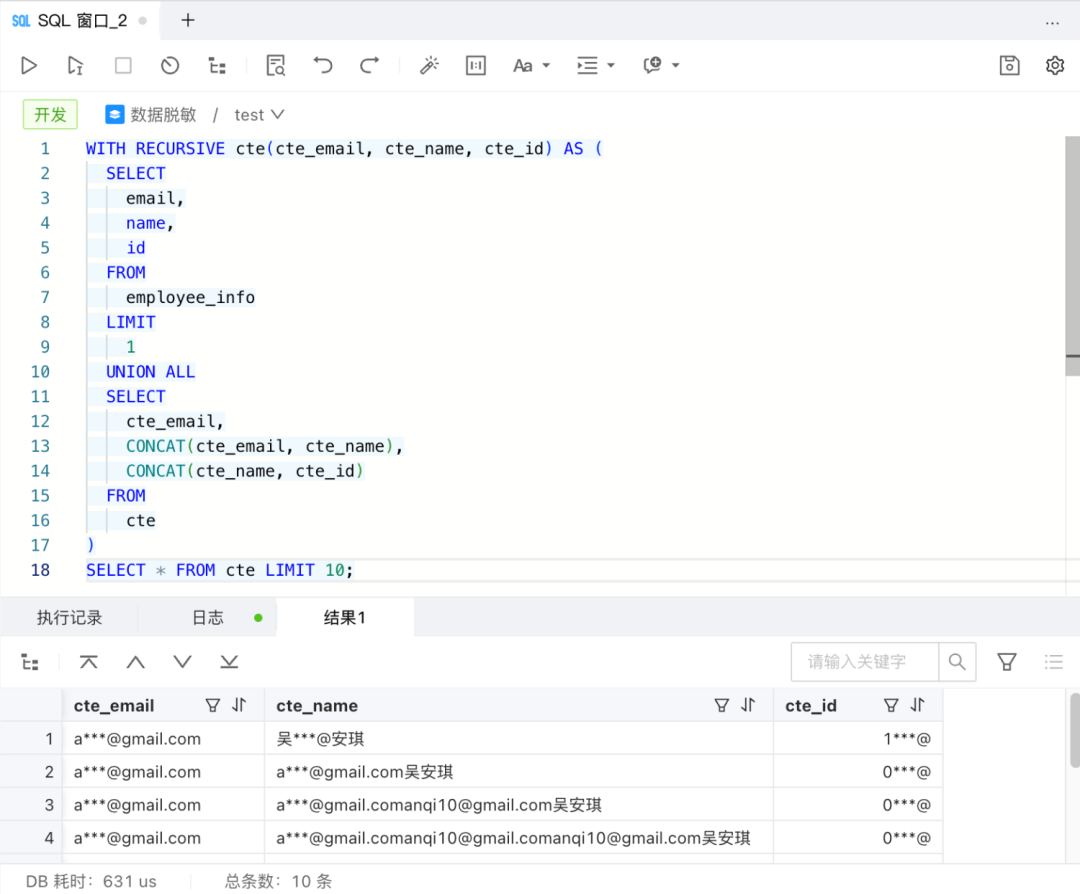Screen dimensions: 1080x894
Task: Open the indent options dropdown
Action: pos(596,65)
